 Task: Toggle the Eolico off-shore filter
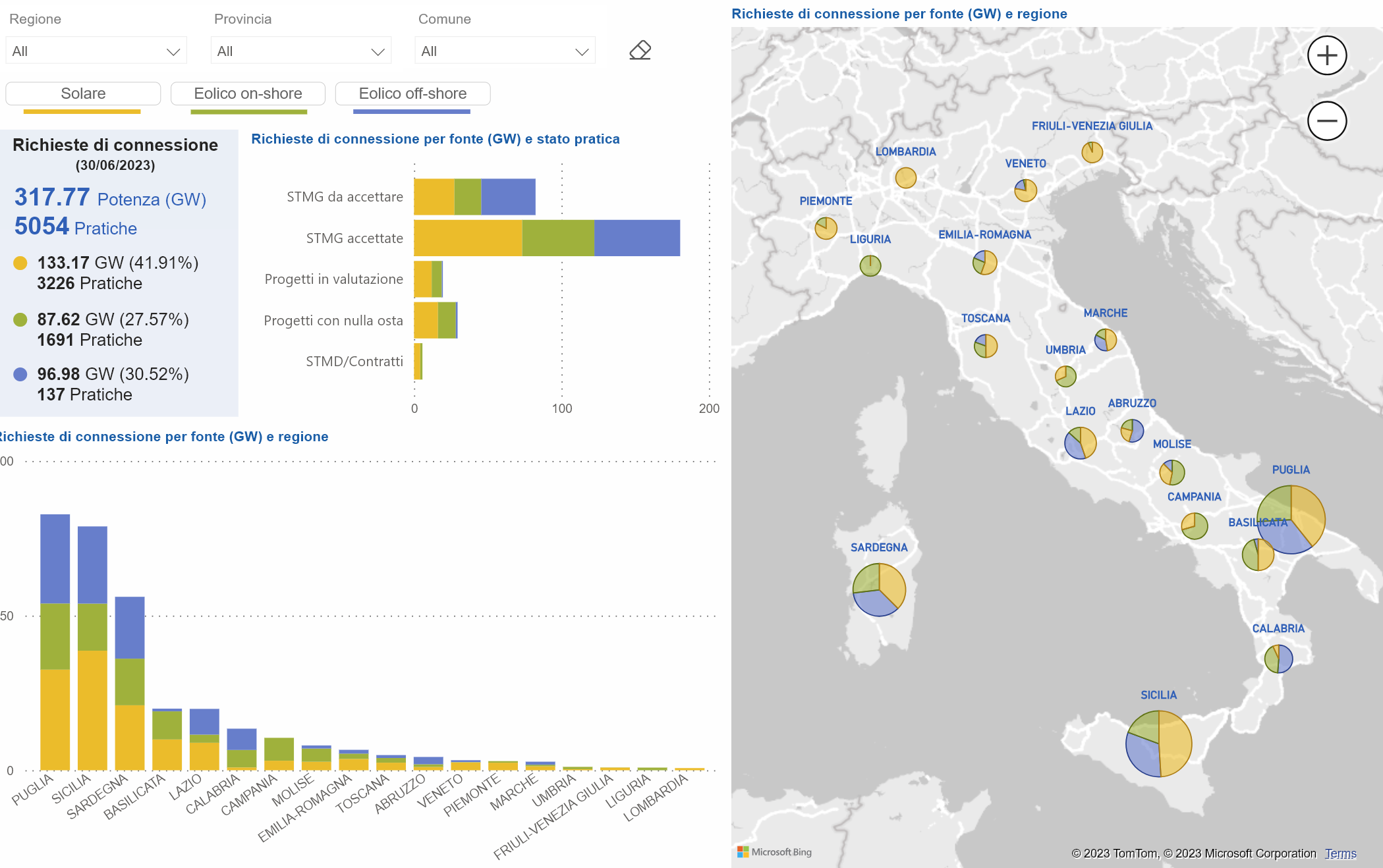click(x=412, y=94)
